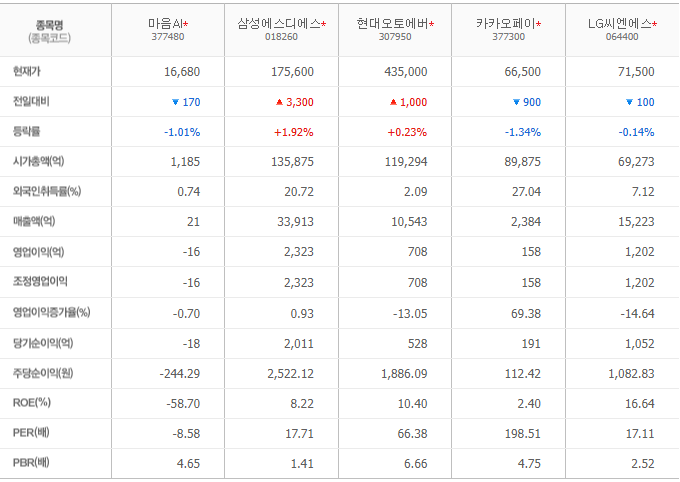
Task: Open the 카카오페이 stock link
Action: point(506,24)
